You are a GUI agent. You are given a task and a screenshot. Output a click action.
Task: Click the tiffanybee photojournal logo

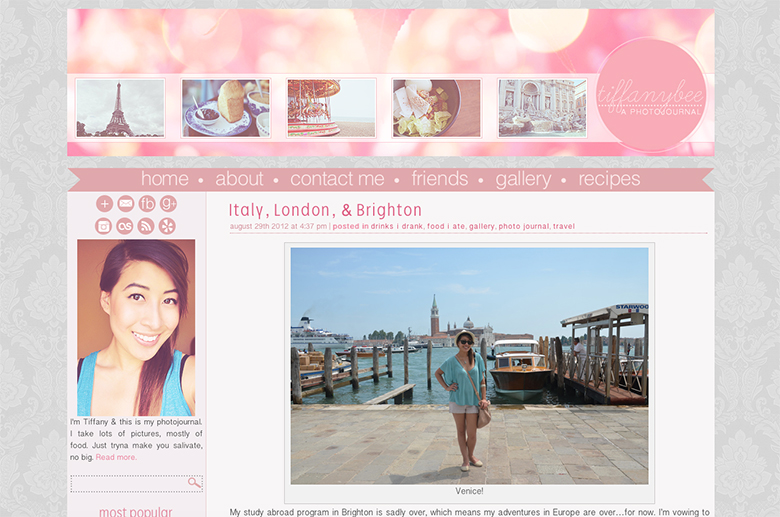coord(651,95)
